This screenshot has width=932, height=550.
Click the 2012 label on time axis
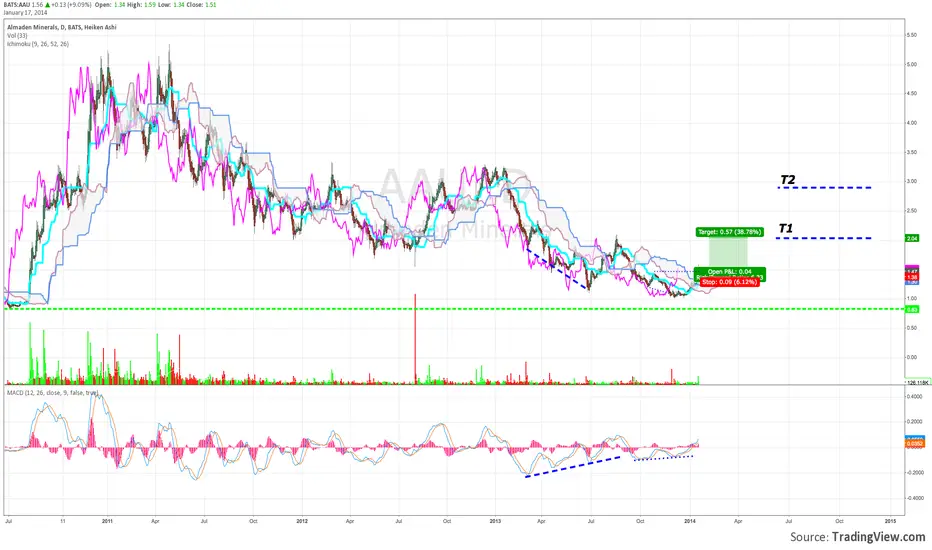click(301, 521)
